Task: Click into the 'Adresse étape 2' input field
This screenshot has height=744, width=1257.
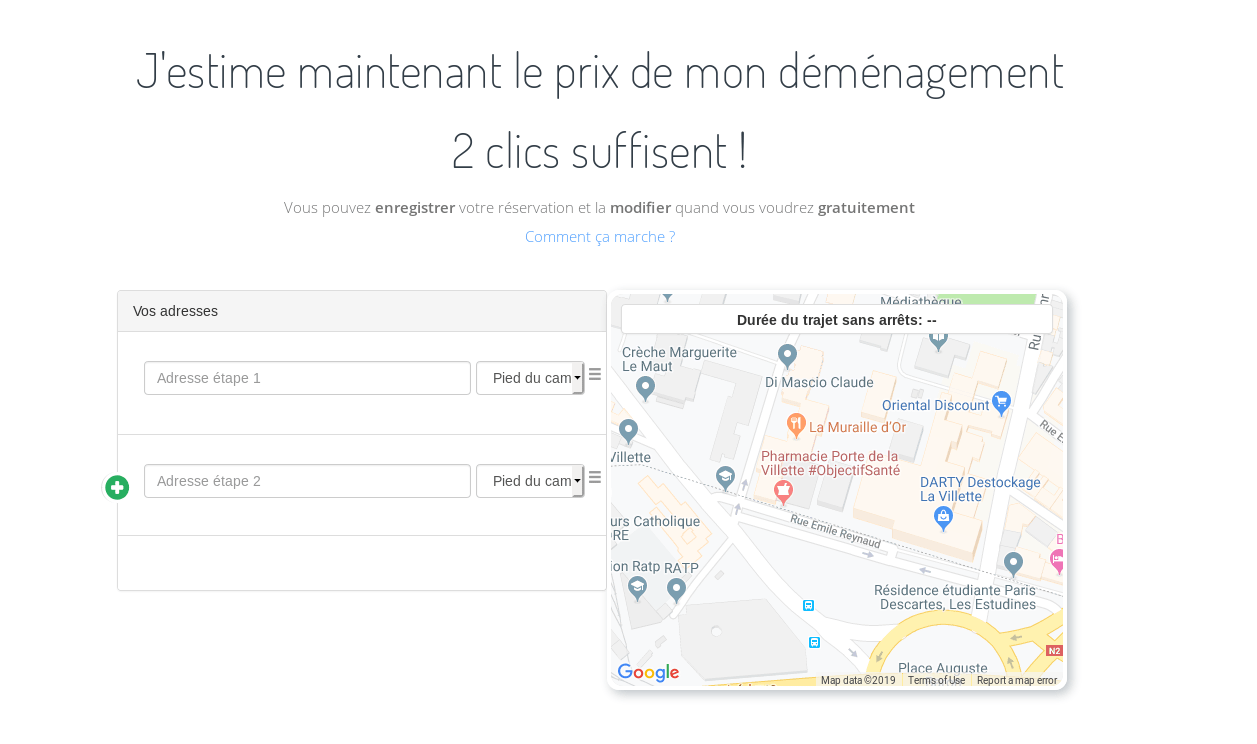Action: pyautogui.click(x=307, y=481)
